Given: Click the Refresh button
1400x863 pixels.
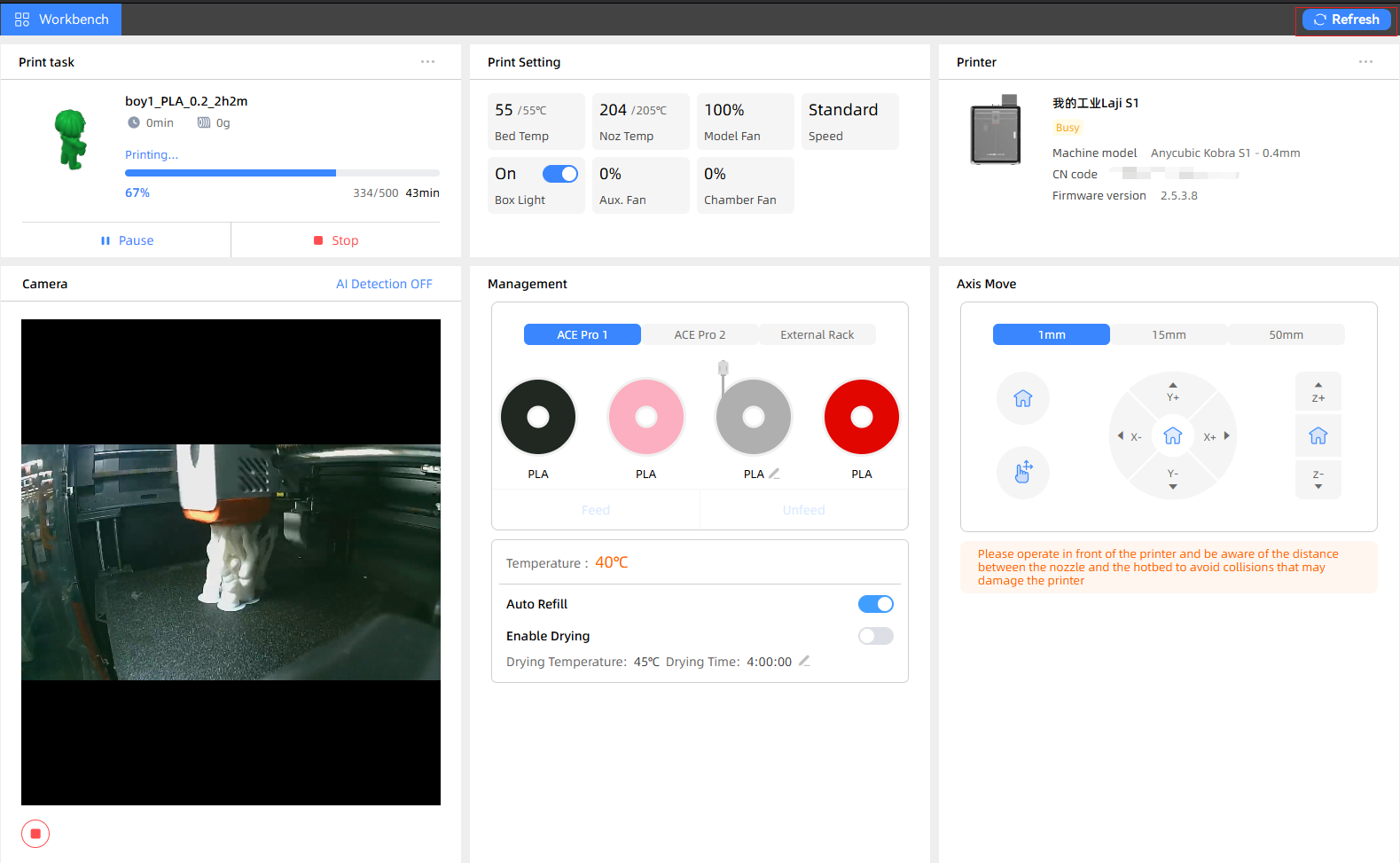Looking at the screenshot, I should [x=1346, y=20].
